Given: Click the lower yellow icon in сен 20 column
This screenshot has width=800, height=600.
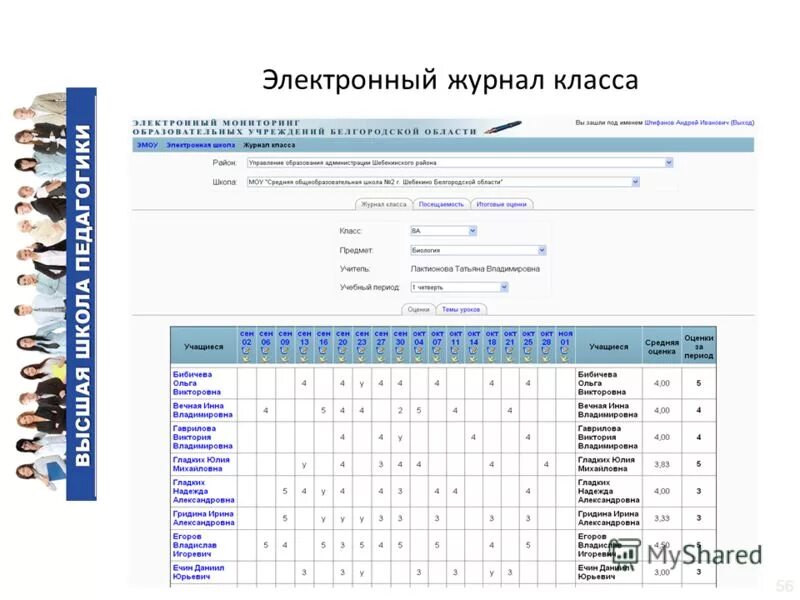Looking at the screenshot, I should [342, 359].
